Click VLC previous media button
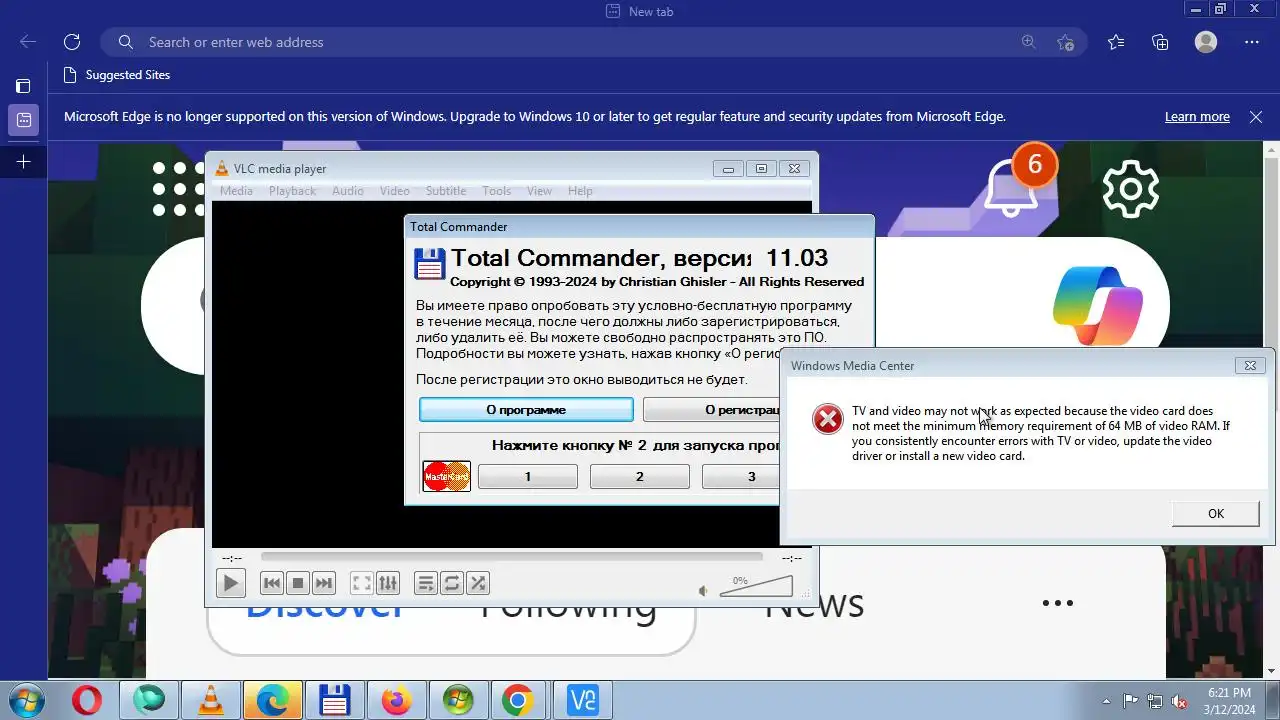Viewport: 1280px width, 720px height. pos(271,583)
